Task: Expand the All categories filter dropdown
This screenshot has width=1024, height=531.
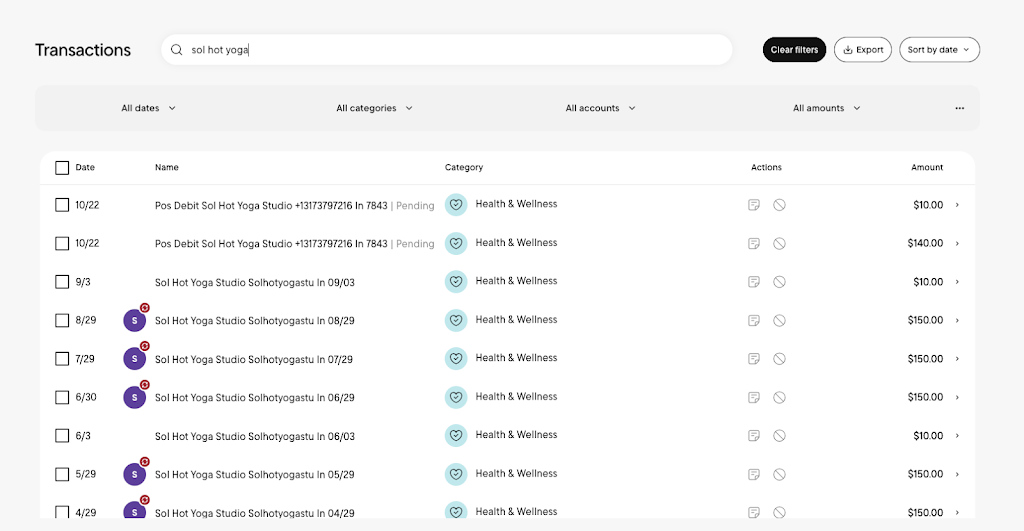Action: (x=374, y=108)
